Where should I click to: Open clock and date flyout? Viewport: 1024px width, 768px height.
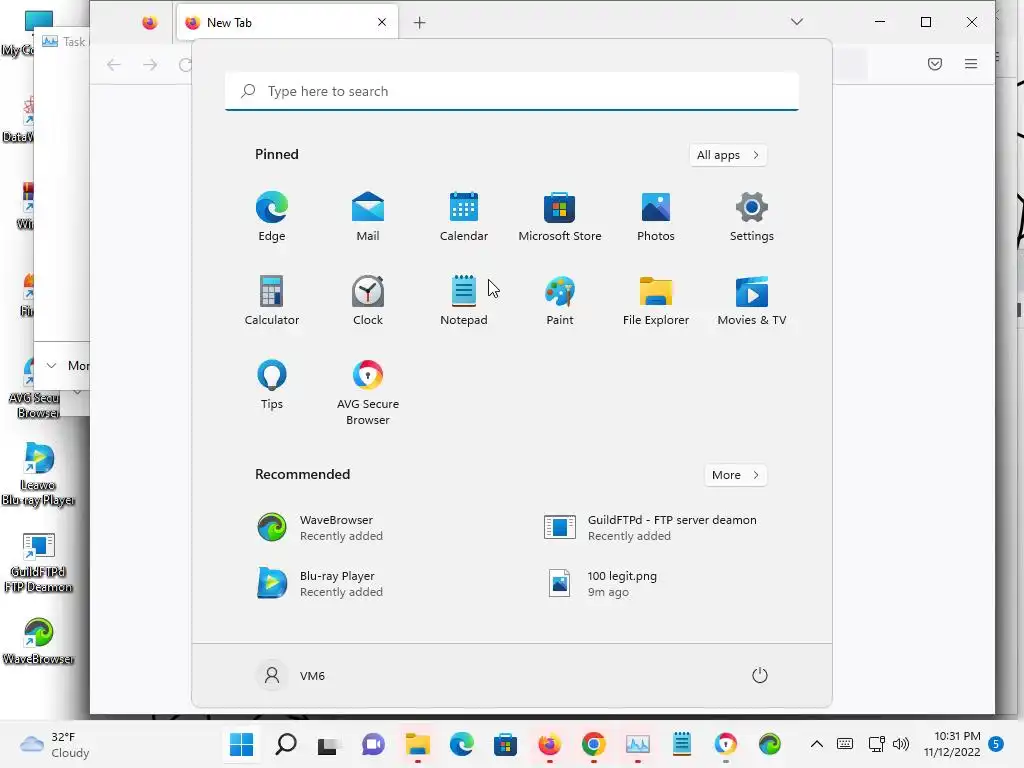pyautogui.click(x=952, y=744)
